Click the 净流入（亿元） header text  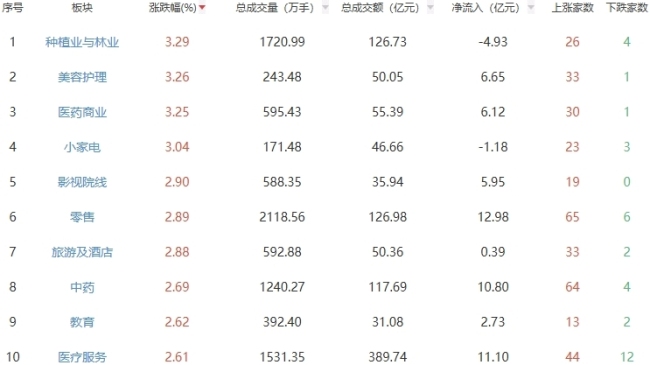485,7
